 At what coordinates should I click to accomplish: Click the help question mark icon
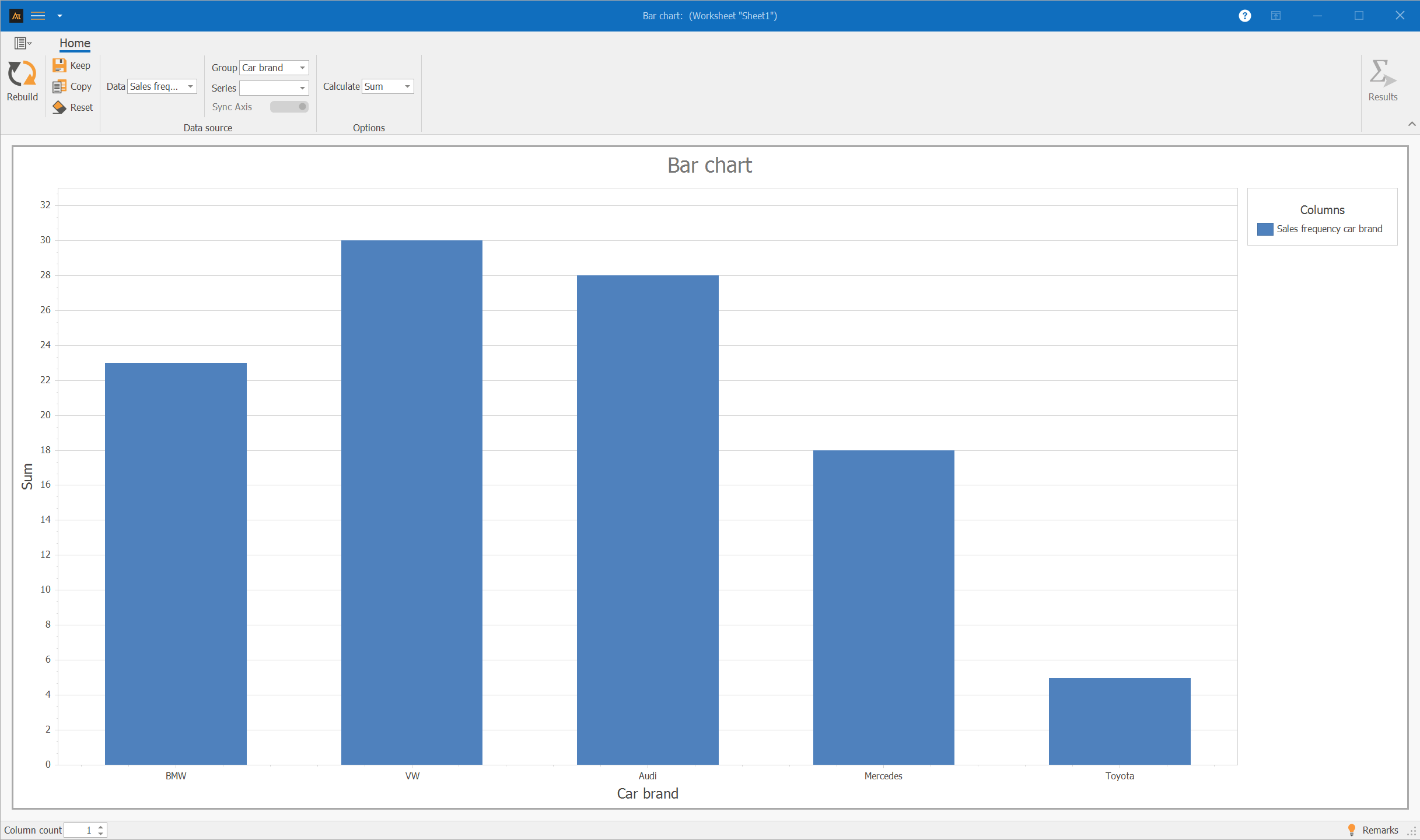[1244, 16]
